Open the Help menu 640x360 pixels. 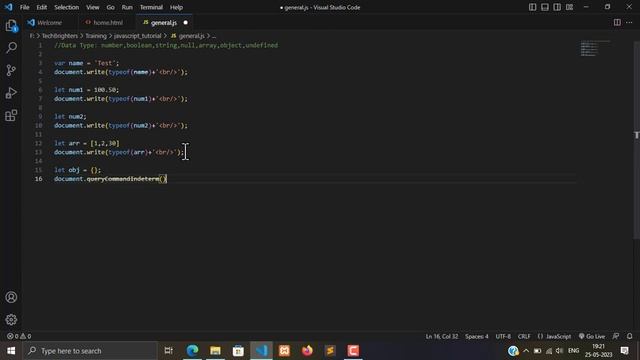click(x=176, y=7)
